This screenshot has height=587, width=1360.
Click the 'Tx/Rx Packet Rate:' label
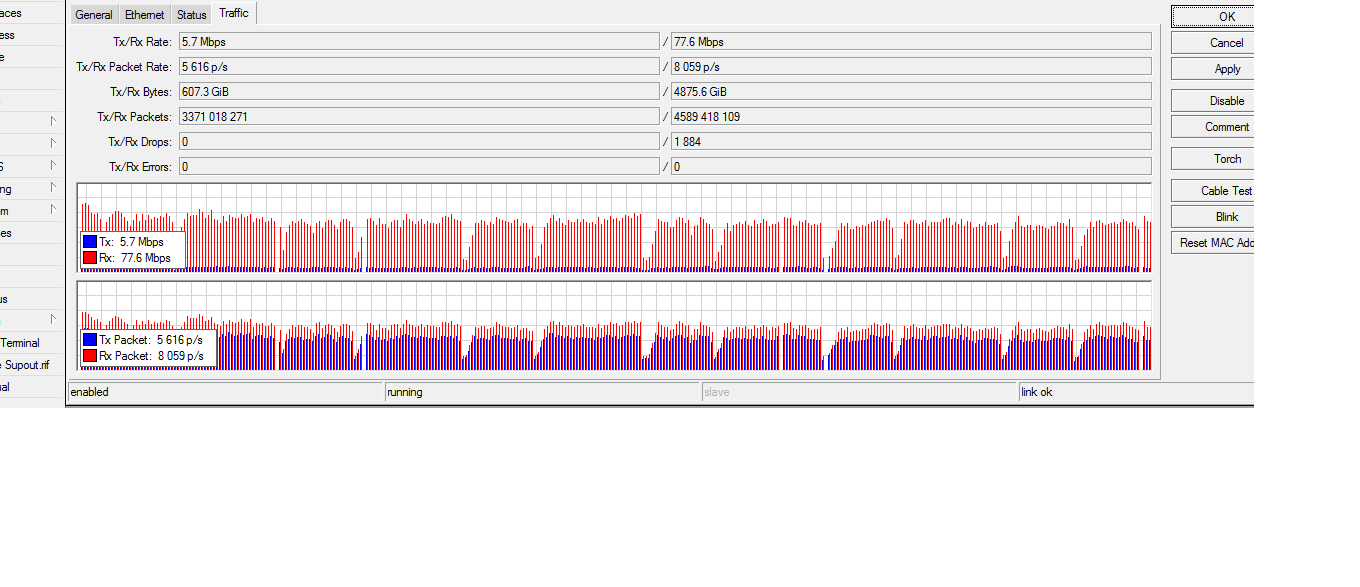(x=124, y=67)
